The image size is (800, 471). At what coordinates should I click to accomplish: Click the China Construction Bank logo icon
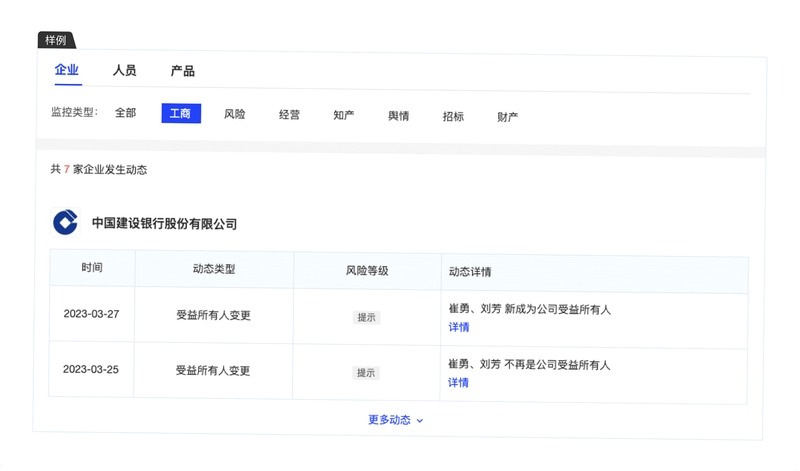pyautogui.click(x=65, y=222)
